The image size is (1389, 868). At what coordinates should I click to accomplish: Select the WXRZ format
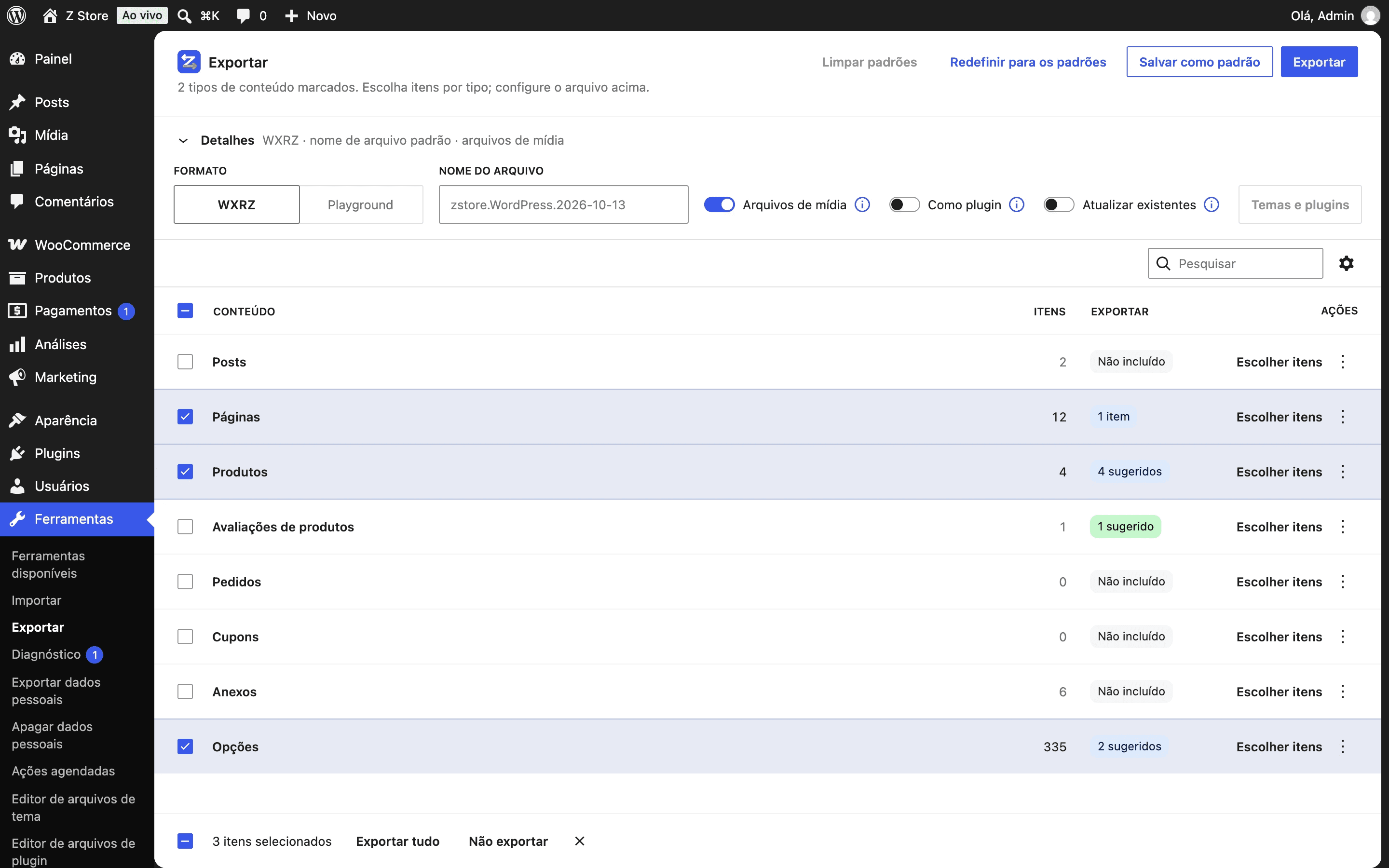(236, 204)
